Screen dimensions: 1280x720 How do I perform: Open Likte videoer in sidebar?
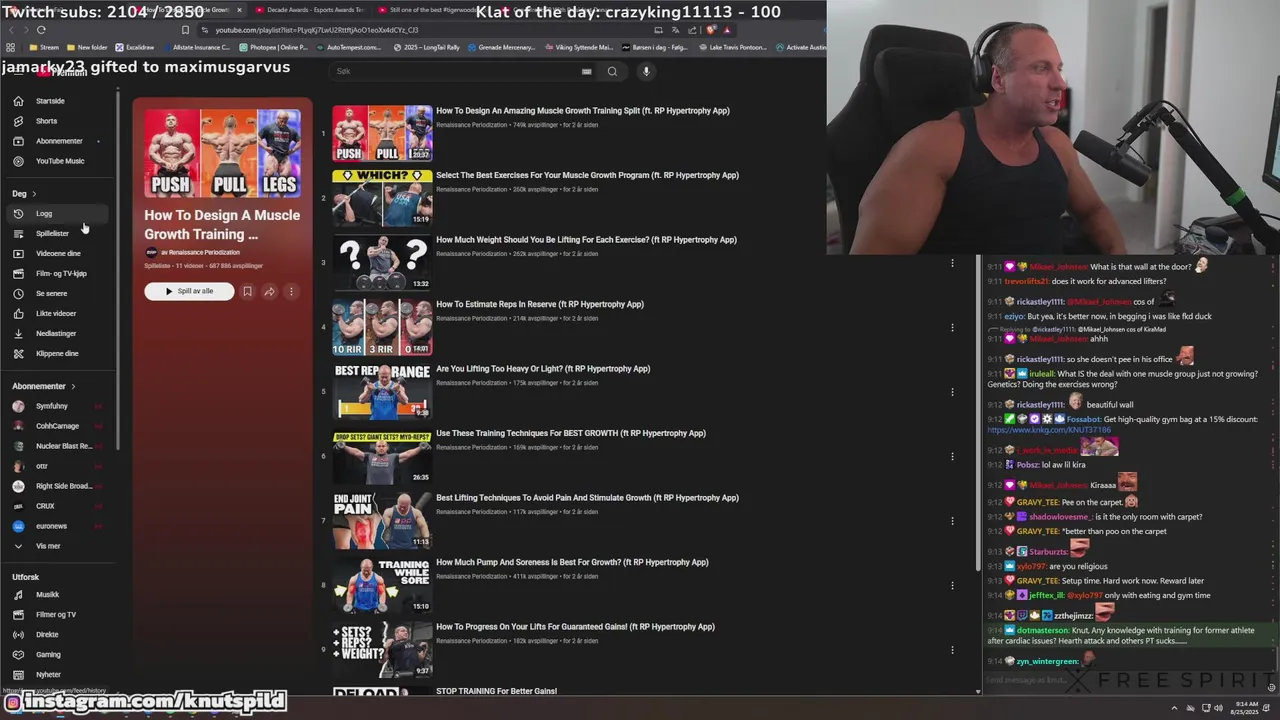[x=56, y=313]
